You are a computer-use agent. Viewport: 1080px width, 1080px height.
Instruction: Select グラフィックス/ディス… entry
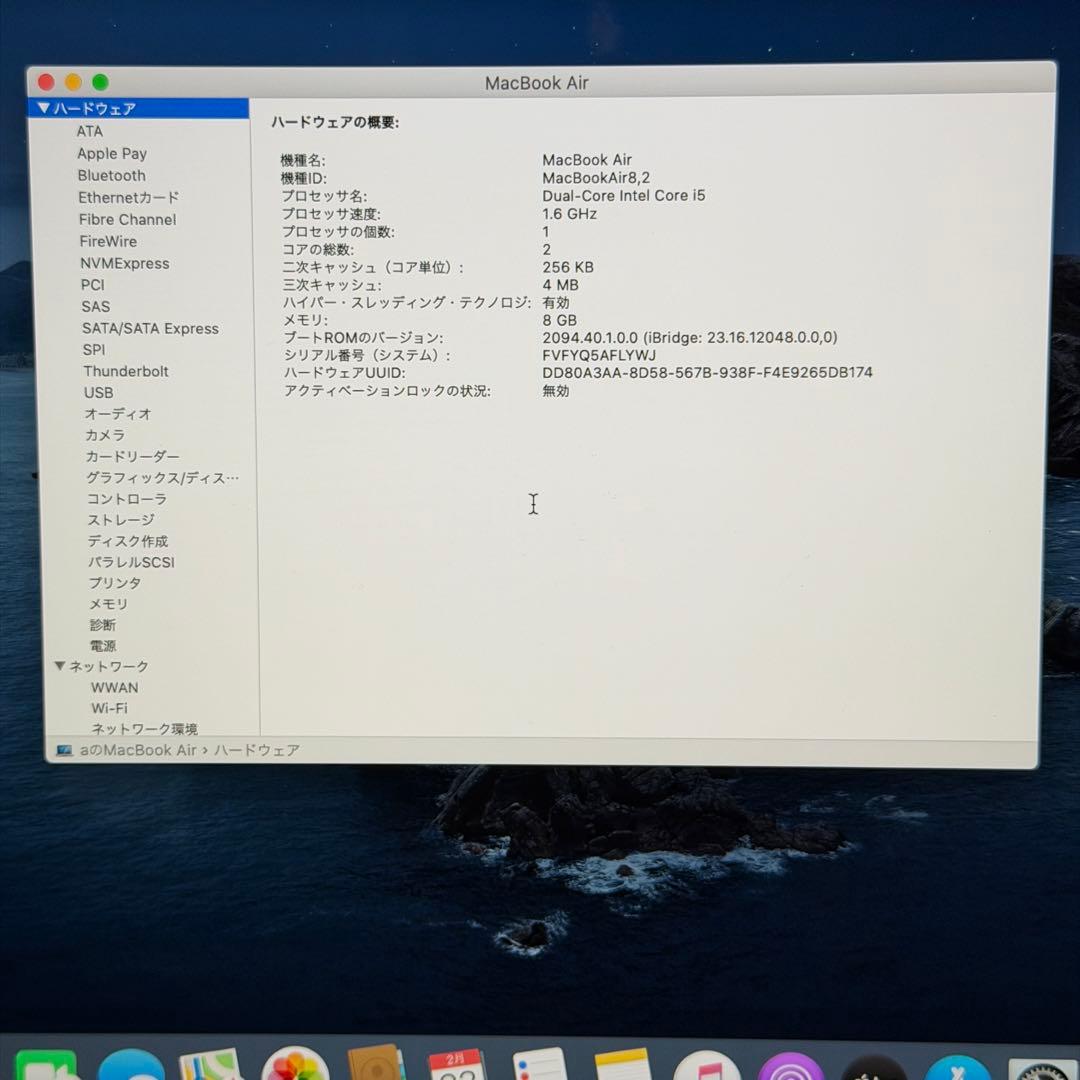click(163, 478)
